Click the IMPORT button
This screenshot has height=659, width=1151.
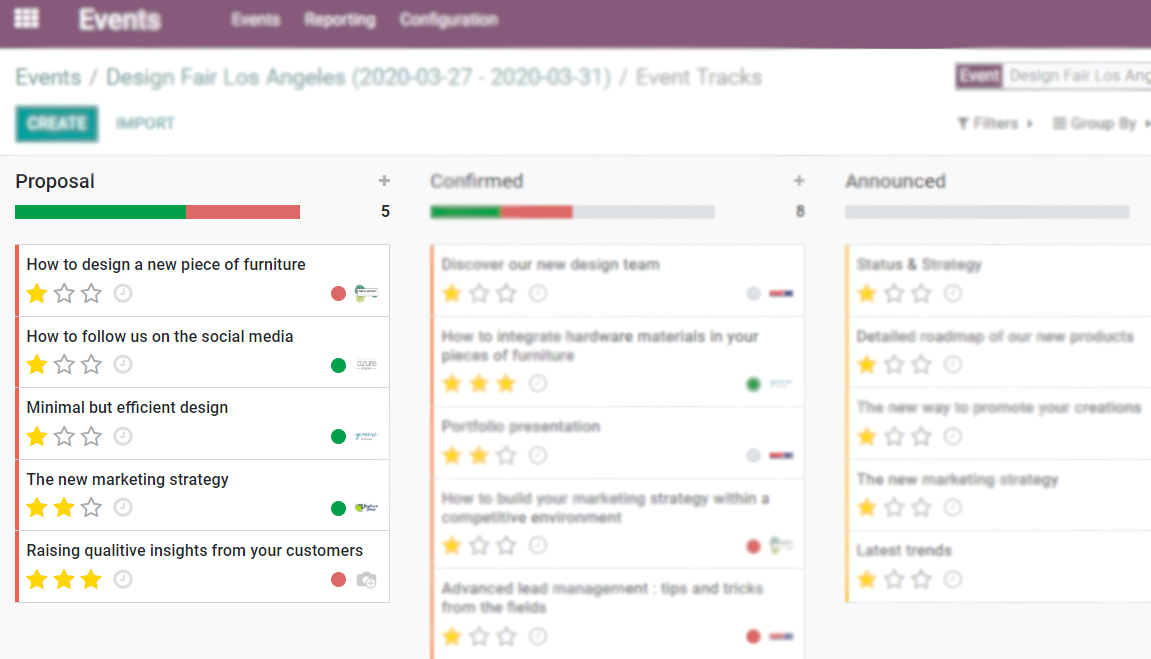coord(145,123)
